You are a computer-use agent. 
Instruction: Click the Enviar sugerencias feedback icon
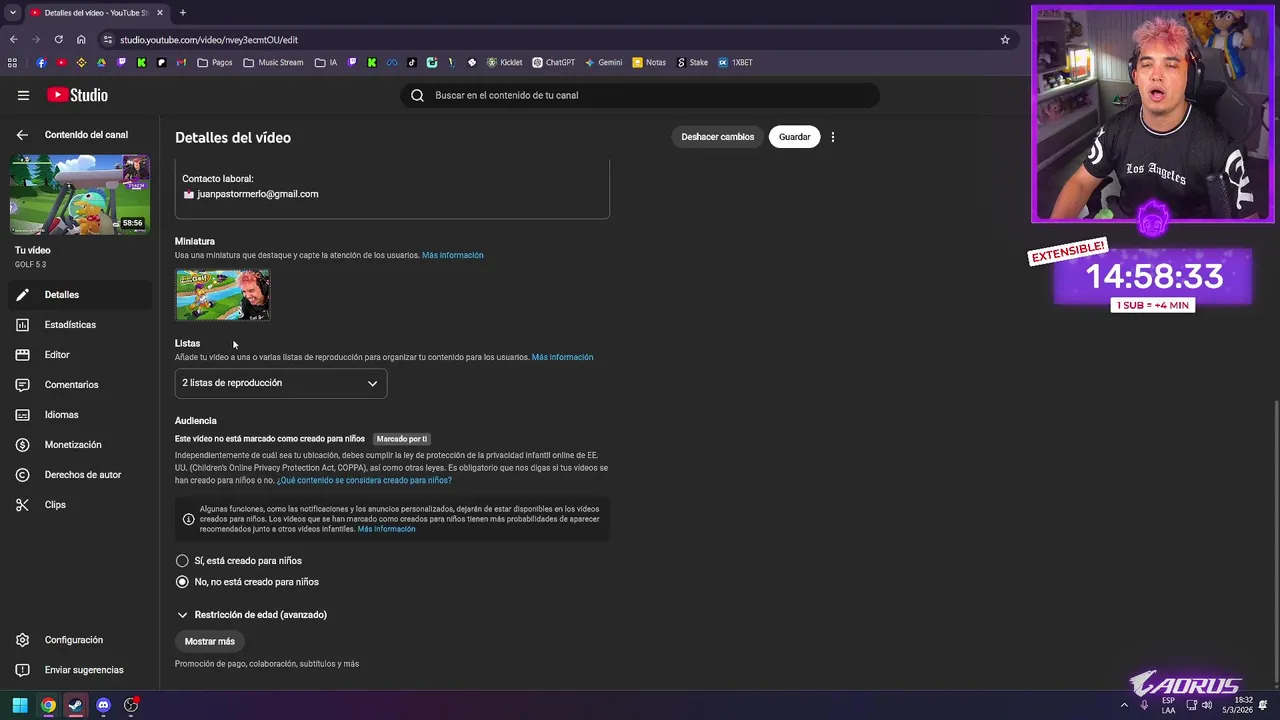pos(22,670)
